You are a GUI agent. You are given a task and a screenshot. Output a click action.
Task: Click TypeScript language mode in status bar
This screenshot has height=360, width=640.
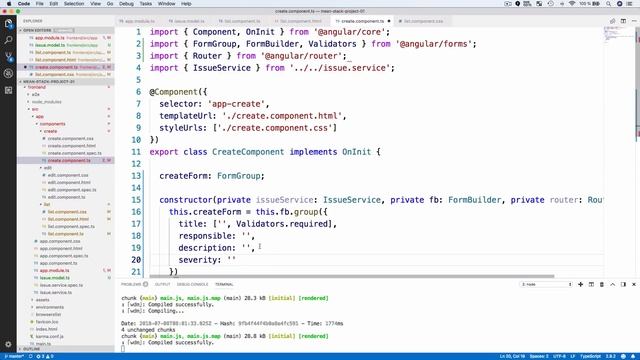(x=590, y=356)
